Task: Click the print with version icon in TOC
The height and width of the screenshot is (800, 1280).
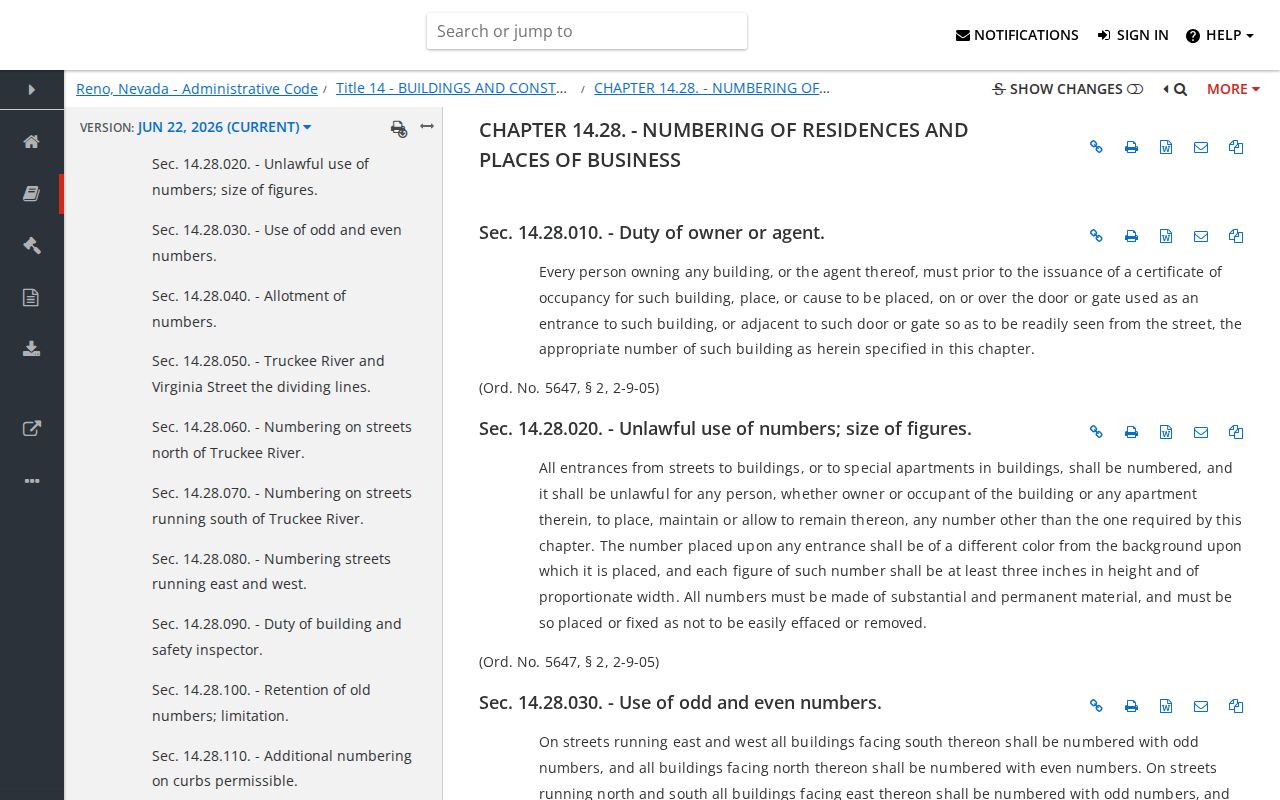Action: [399, 128]
